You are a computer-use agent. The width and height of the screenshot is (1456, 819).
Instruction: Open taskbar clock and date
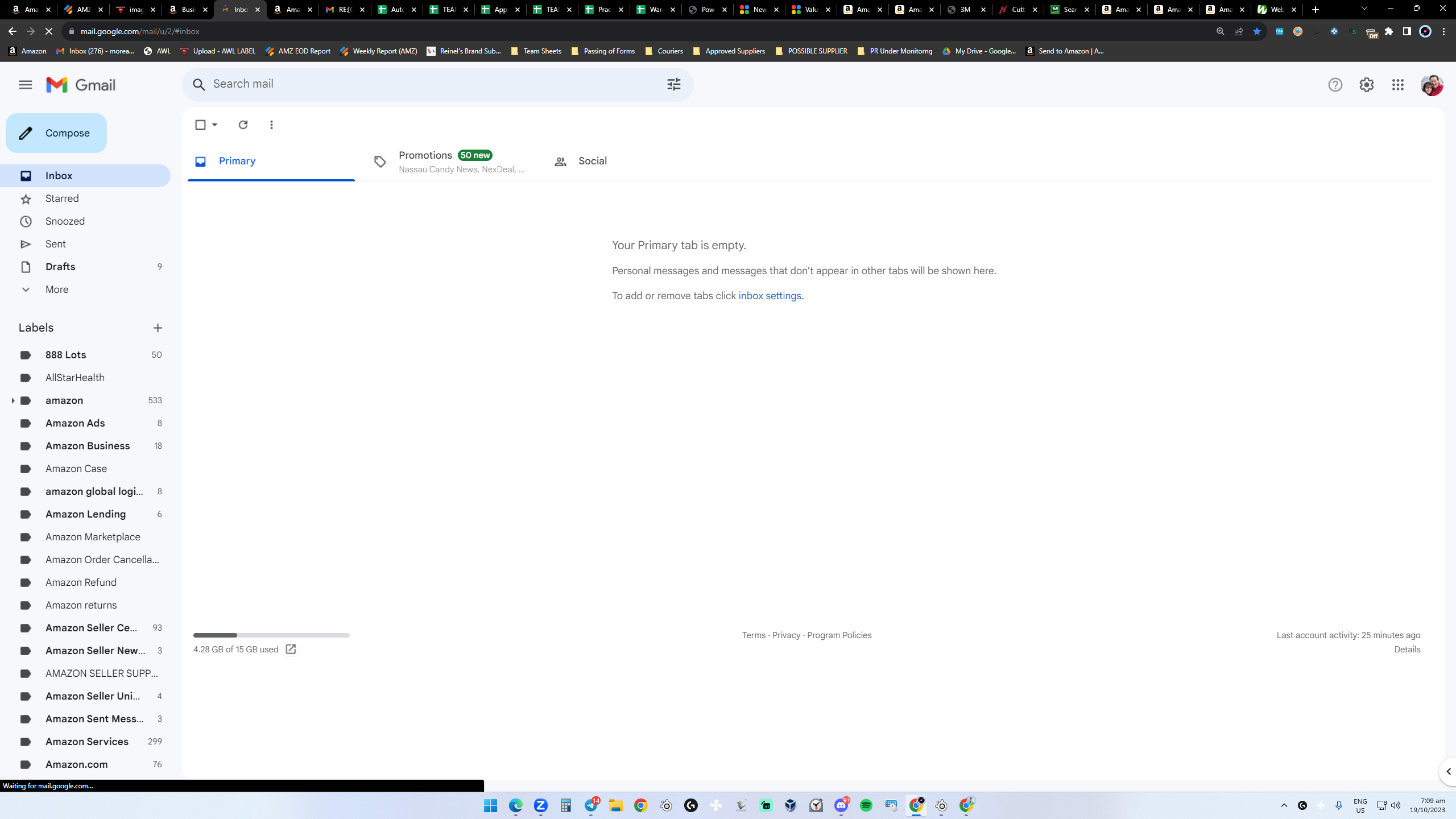(1428, 805)
